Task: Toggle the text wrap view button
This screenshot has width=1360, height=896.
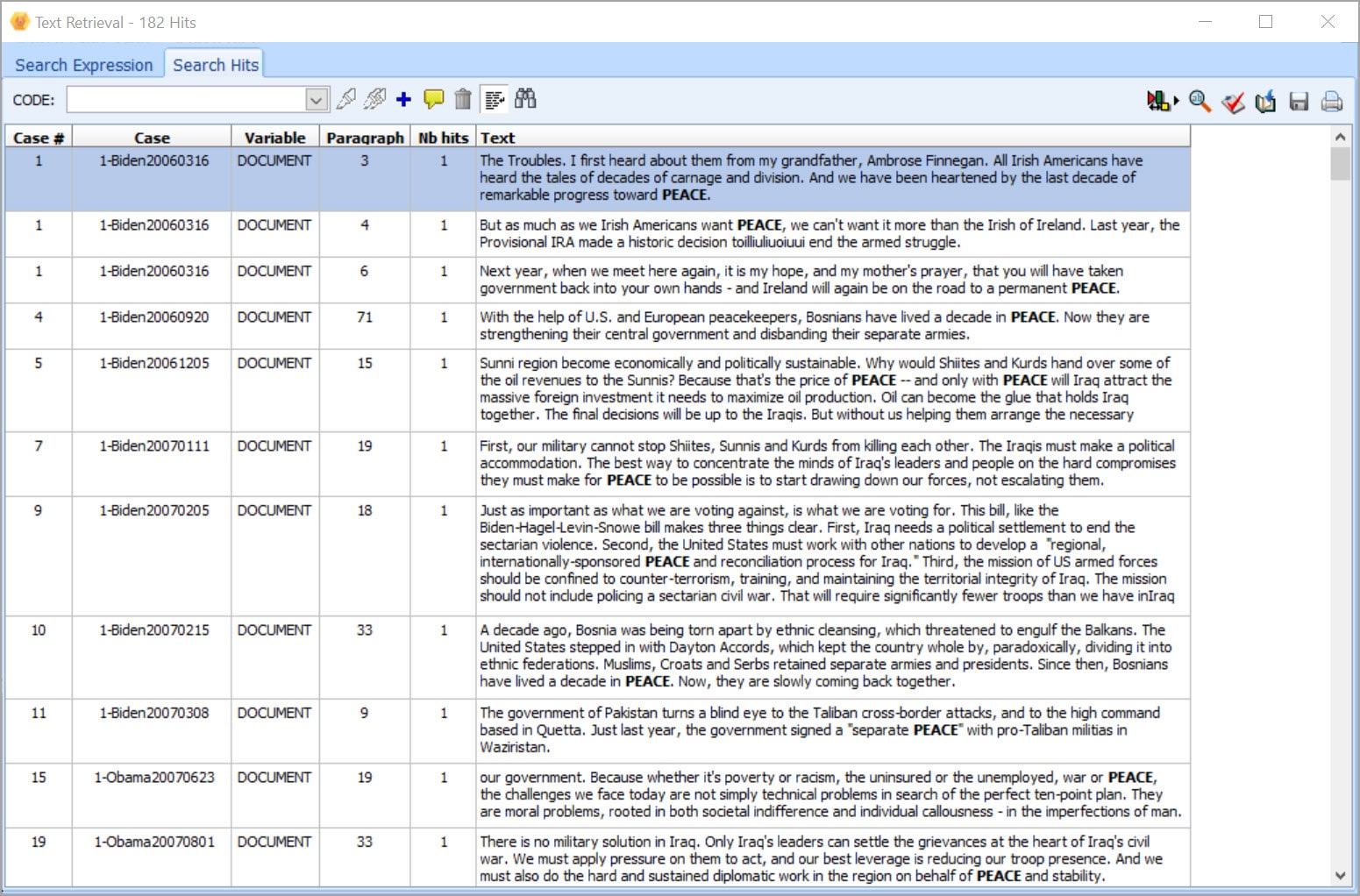Action: point(495,100)
